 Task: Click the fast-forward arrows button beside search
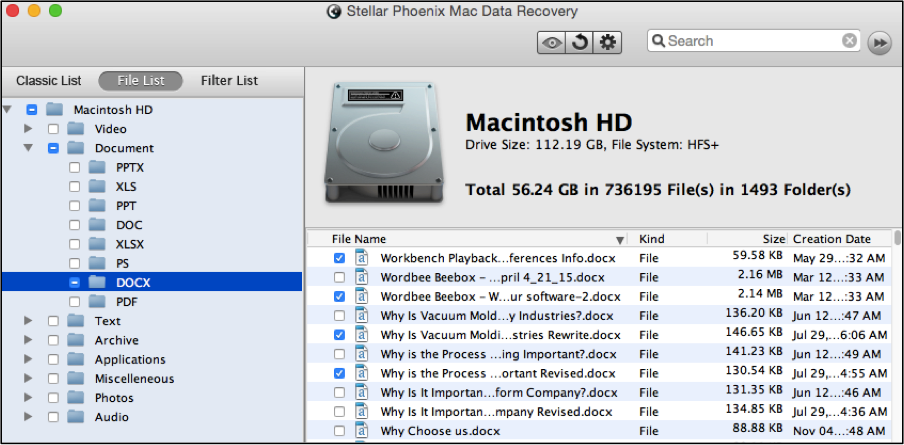[x=879, y=43]
